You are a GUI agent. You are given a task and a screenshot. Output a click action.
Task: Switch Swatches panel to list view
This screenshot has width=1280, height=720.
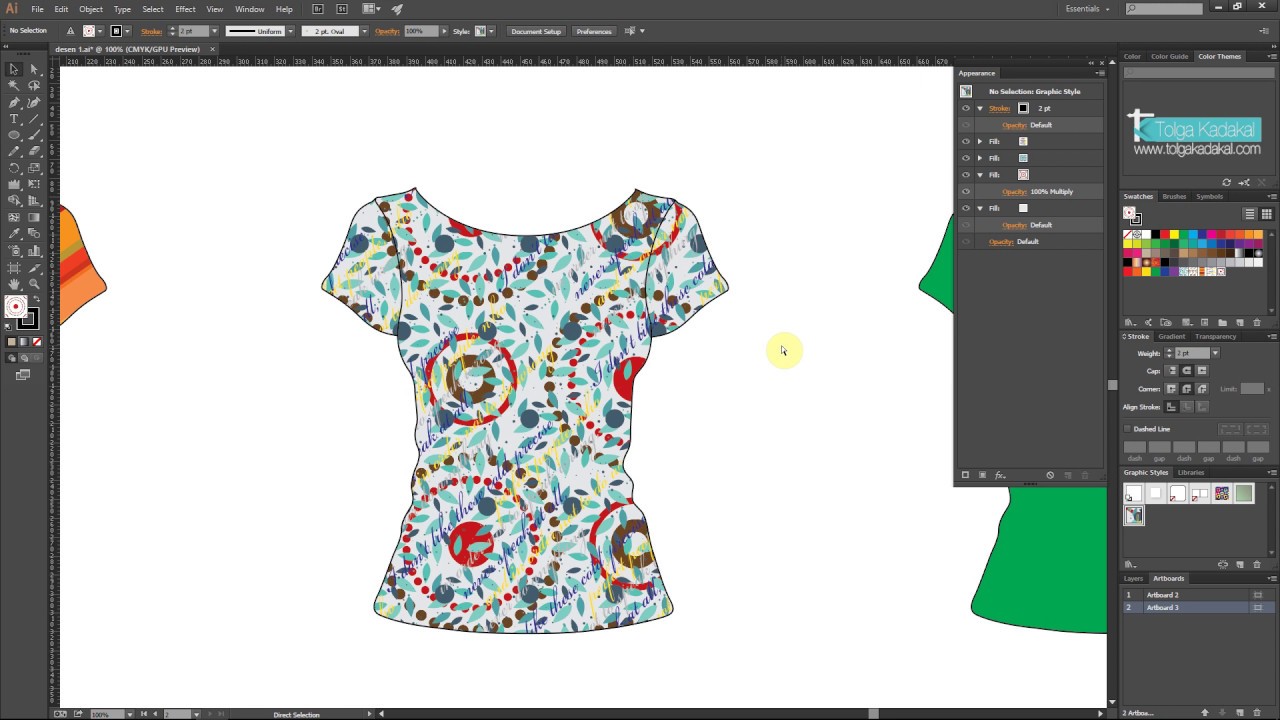1249,214
